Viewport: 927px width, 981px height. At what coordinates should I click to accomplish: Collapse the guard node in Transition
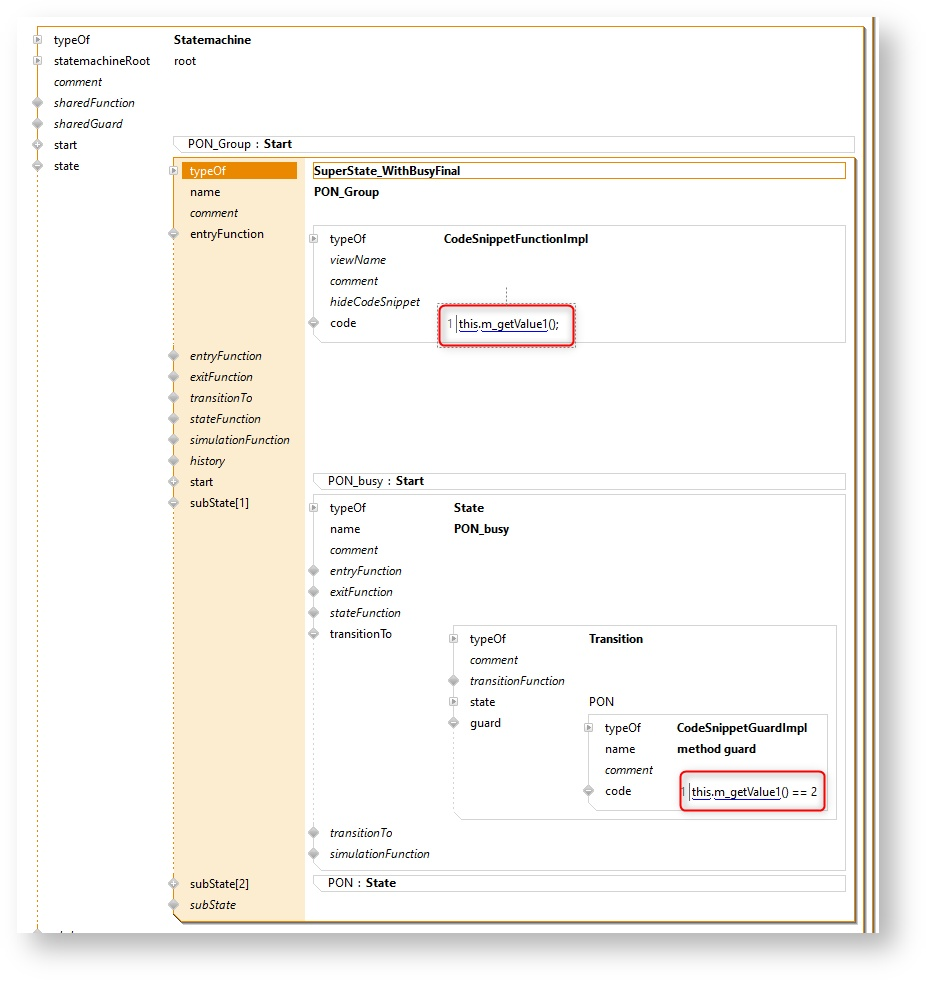tap(453, 723)
